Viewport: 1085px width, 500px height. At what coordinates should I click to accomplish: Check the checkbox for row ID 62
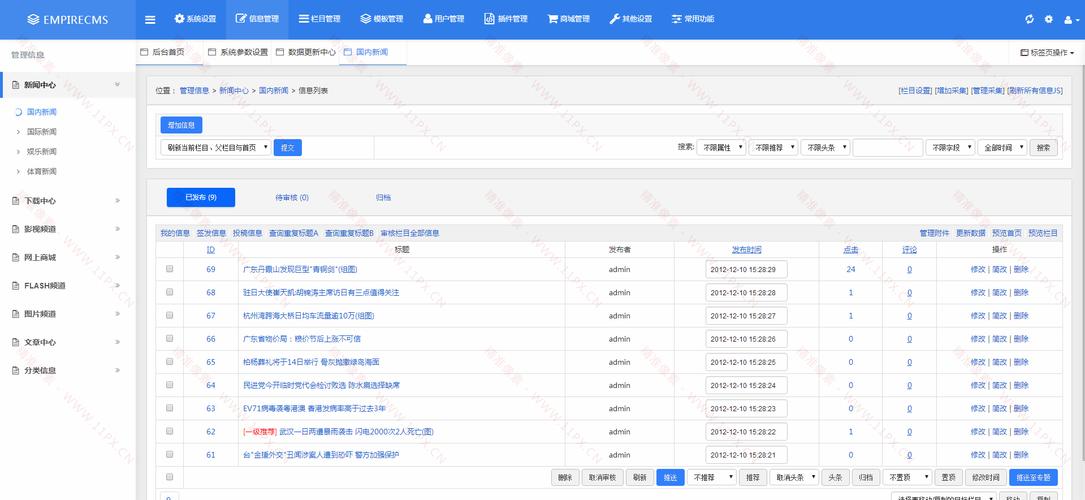coord(170,432)
